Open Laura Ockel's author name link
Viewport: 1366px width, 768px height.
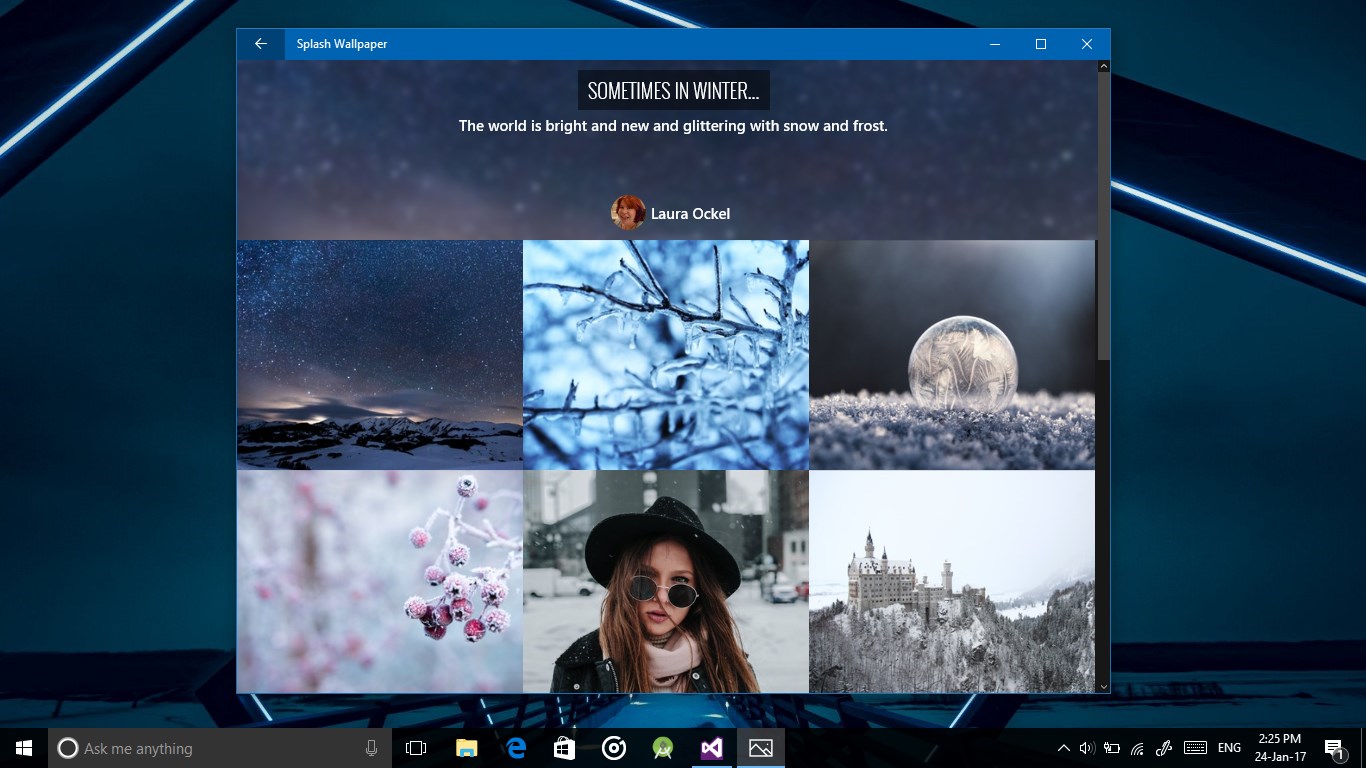(690, 214)
